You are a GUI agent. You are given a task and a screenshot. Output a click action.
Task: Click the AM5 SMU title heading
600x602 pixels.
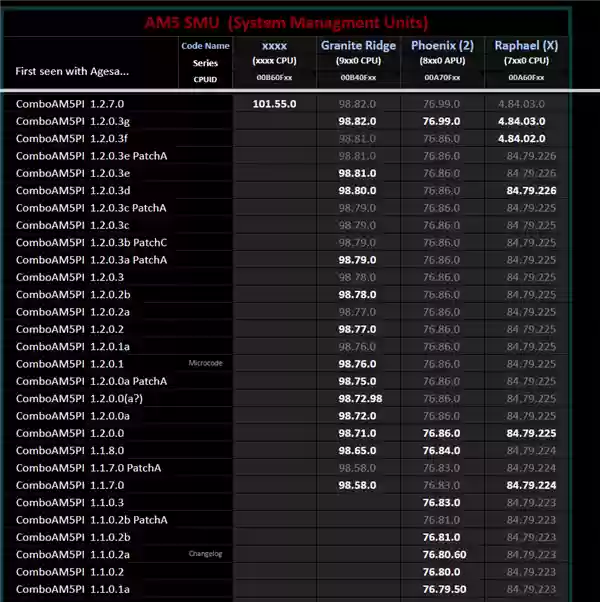click(300, 22)
